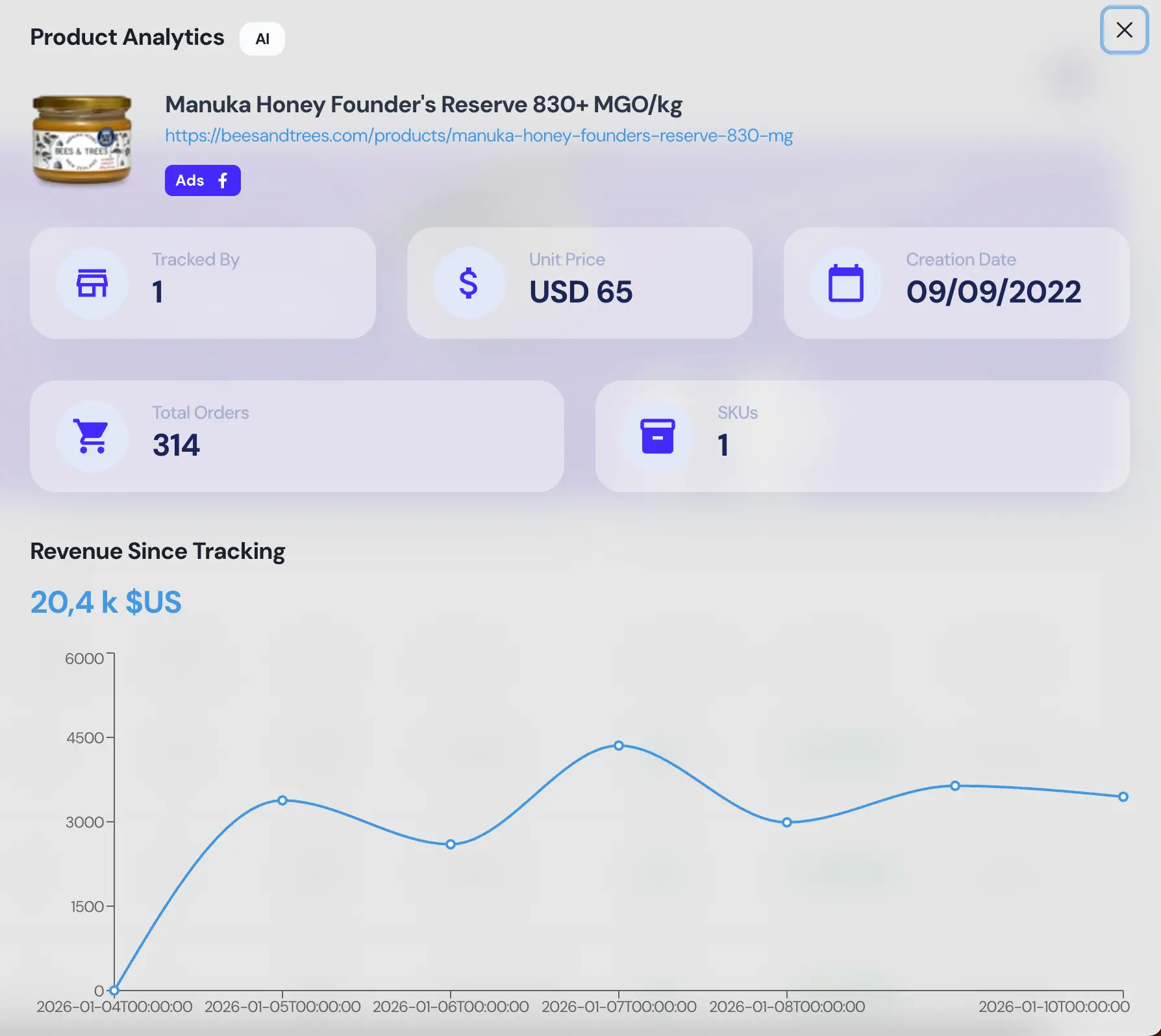This screenshot has width=1161, height=1036.
Task: Click the 1500 y-axis label
Action: [87, 907]
